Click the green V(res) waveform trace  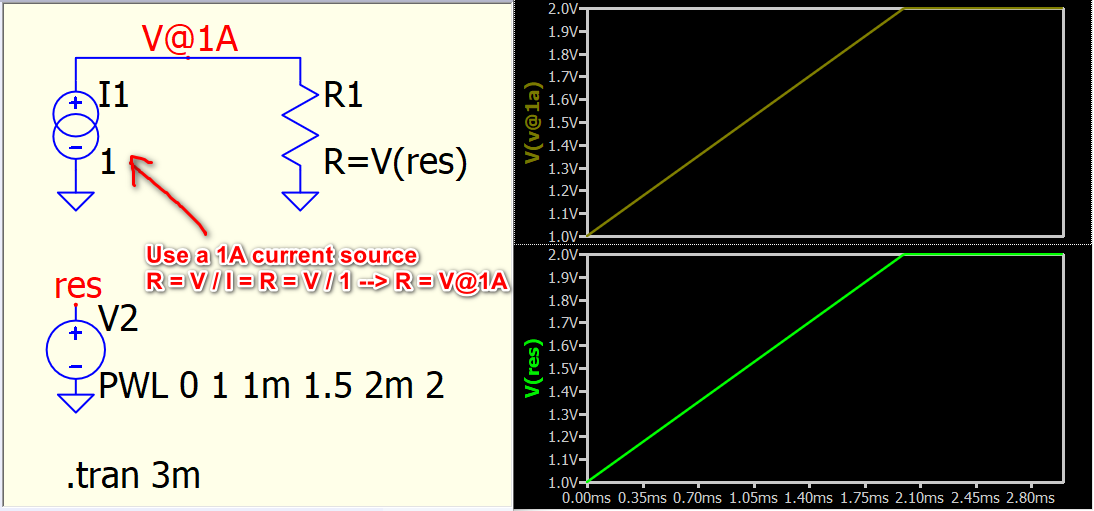click(x=747, y=369)
